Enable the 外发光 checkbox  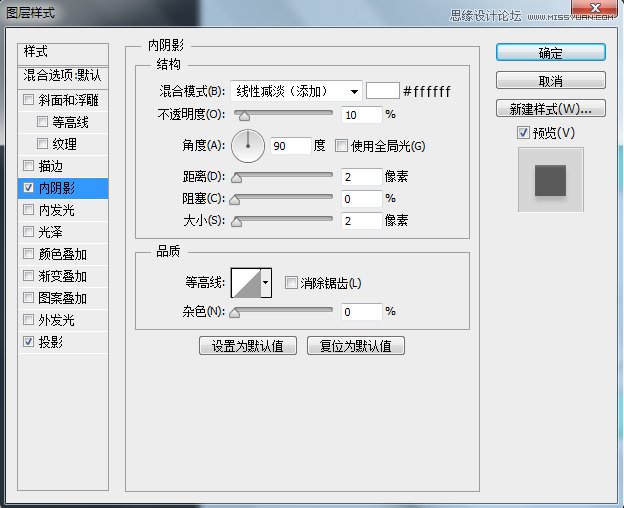tap(28, 319)
